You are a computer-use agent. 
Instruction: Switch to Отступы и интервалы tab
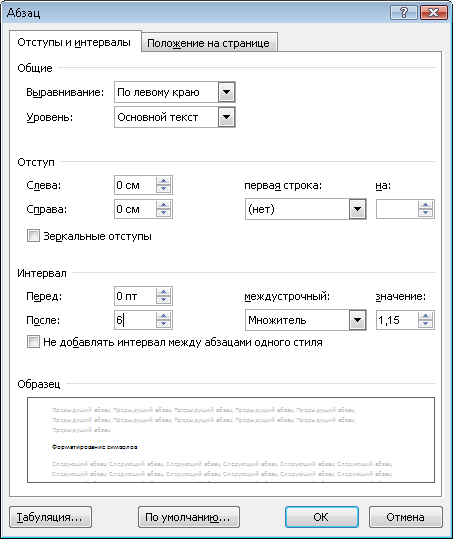point(74,42)
